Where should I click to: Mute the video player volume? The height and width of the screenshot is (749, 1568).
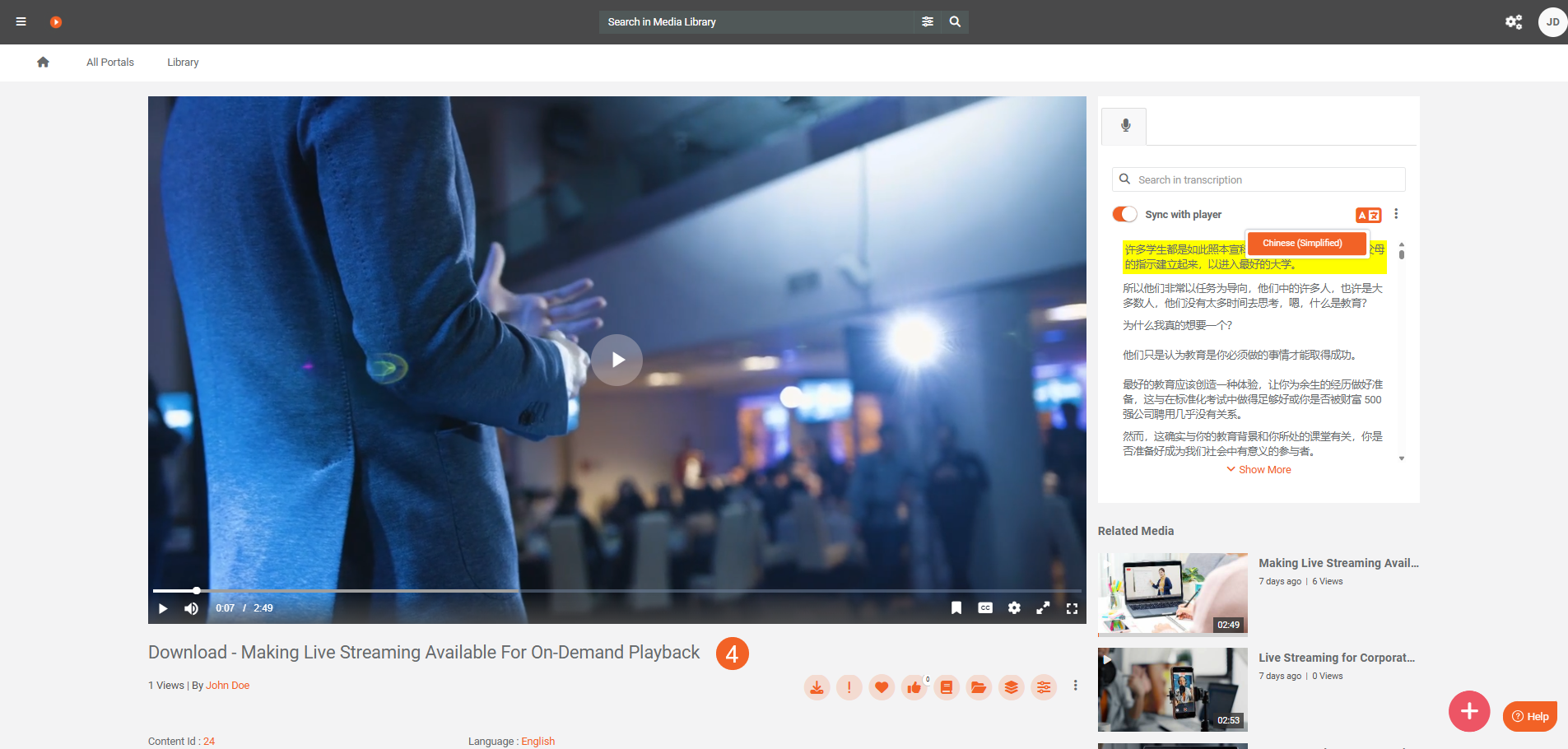[192, 608]
